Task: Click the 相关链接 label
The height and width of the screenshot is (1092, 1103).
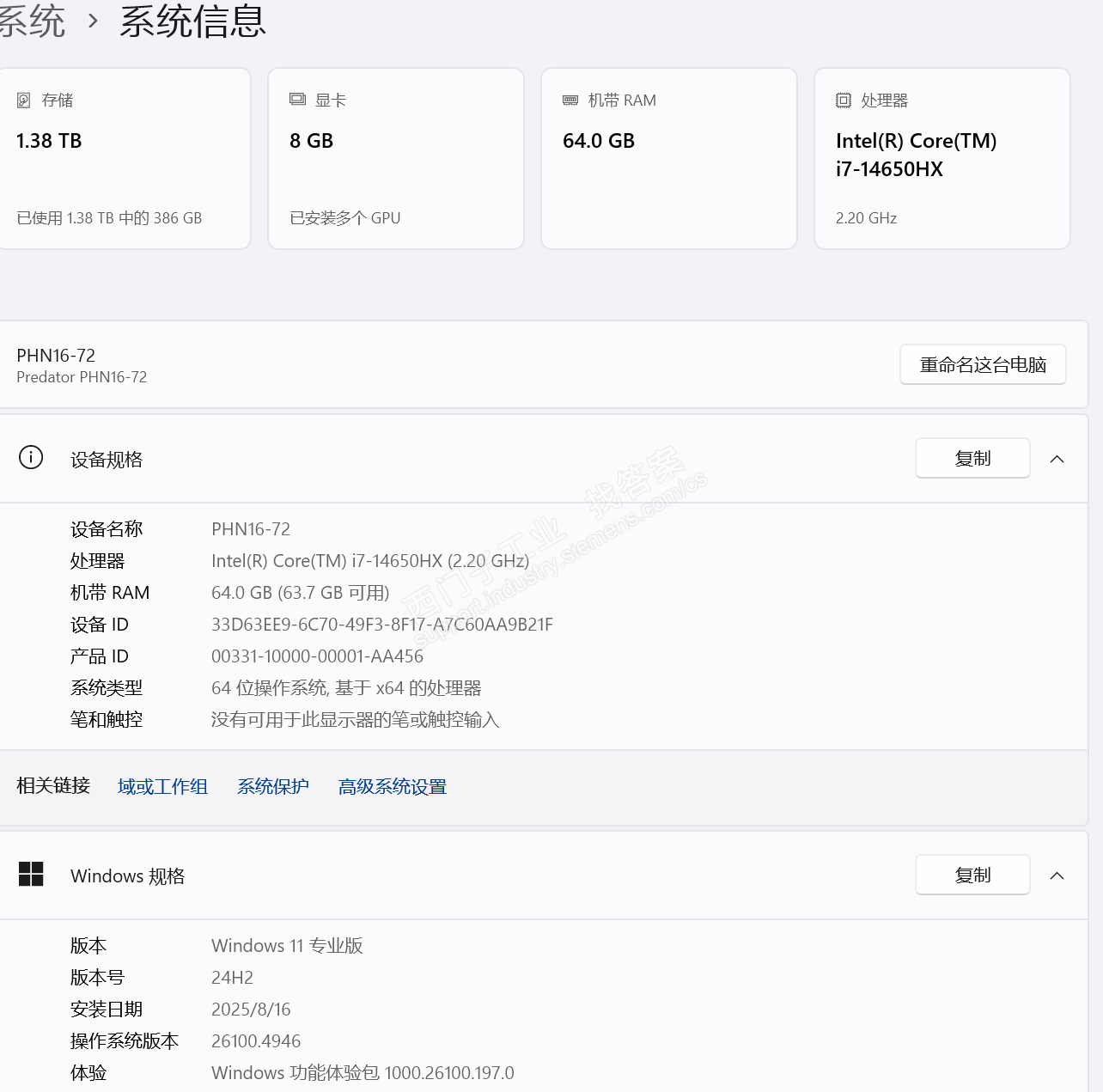Action: [53, 786]
